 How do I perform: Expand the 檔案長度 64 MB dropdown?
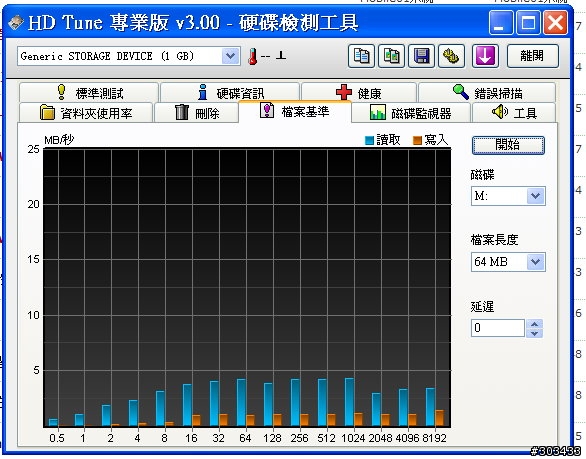coord(536,262)
